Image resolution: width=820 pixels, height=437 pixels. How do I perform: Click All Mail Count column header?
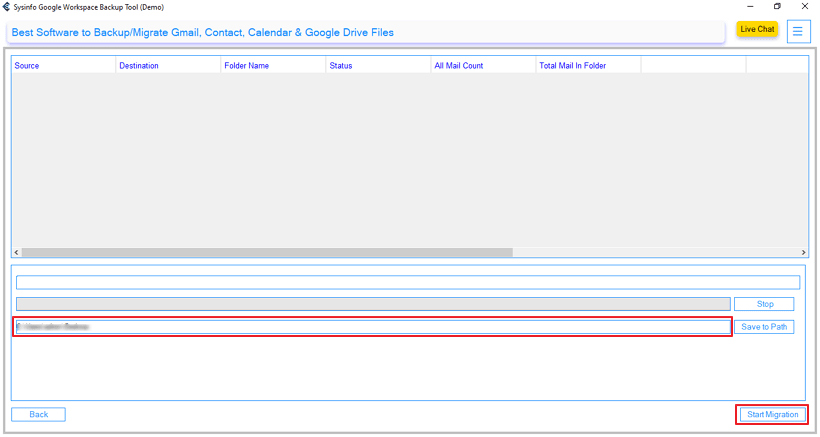483,66
